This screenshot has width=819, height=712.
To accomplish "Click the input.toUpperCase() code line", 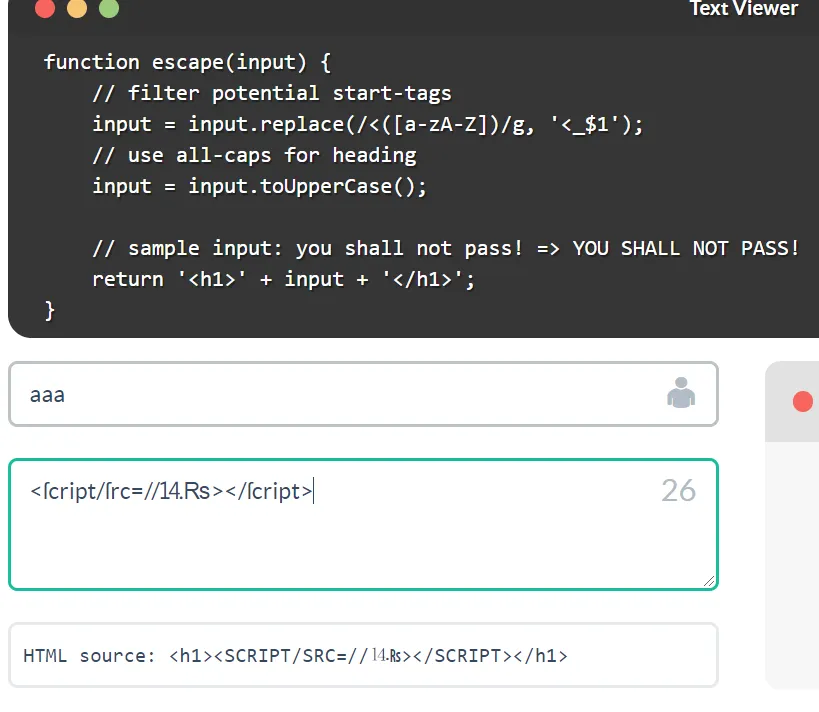I will point(260,186).
